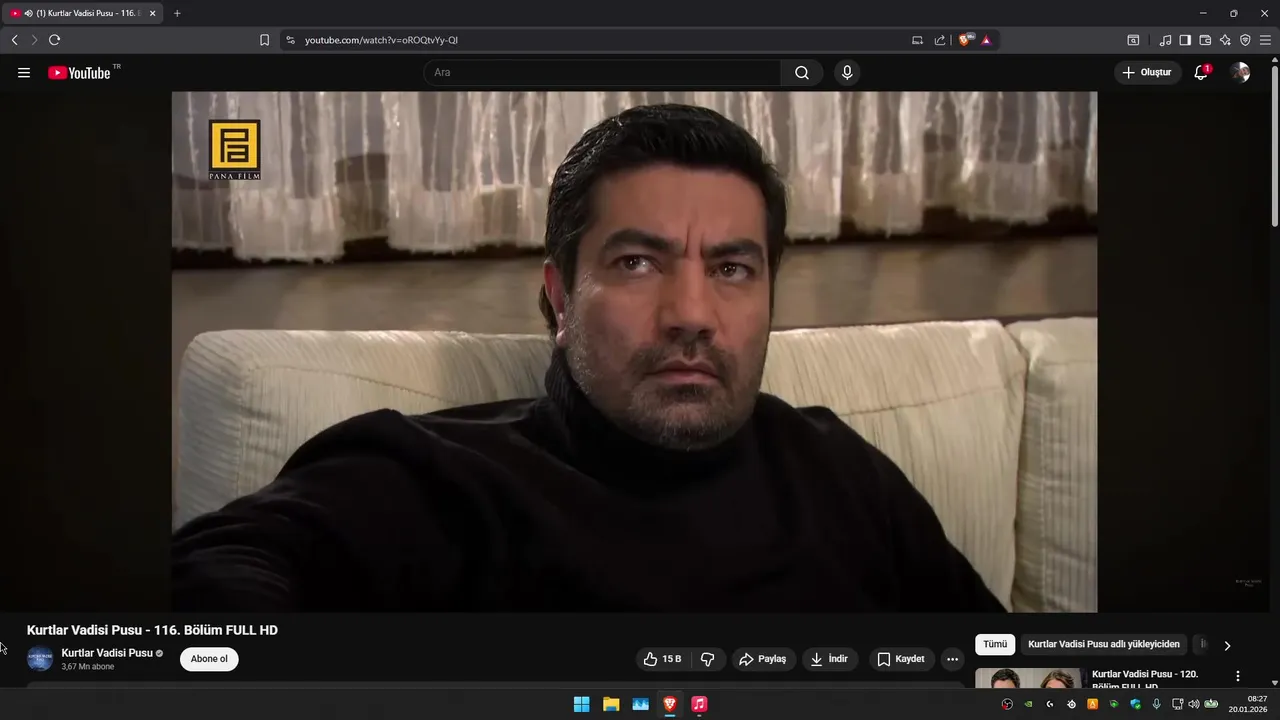Click the video player to pause
The image size is (1280, 720).
click(634, 352)
